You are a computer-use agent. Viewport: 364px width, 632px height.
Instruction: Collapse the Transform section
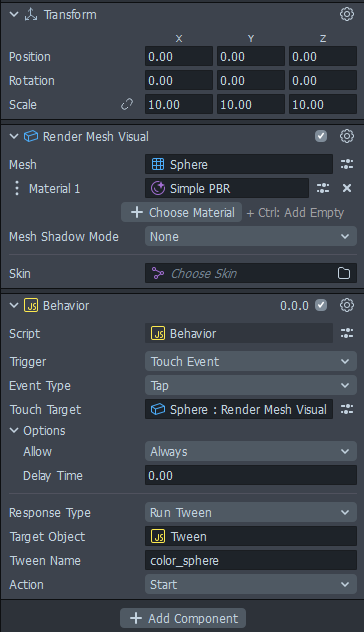(14, 15)
